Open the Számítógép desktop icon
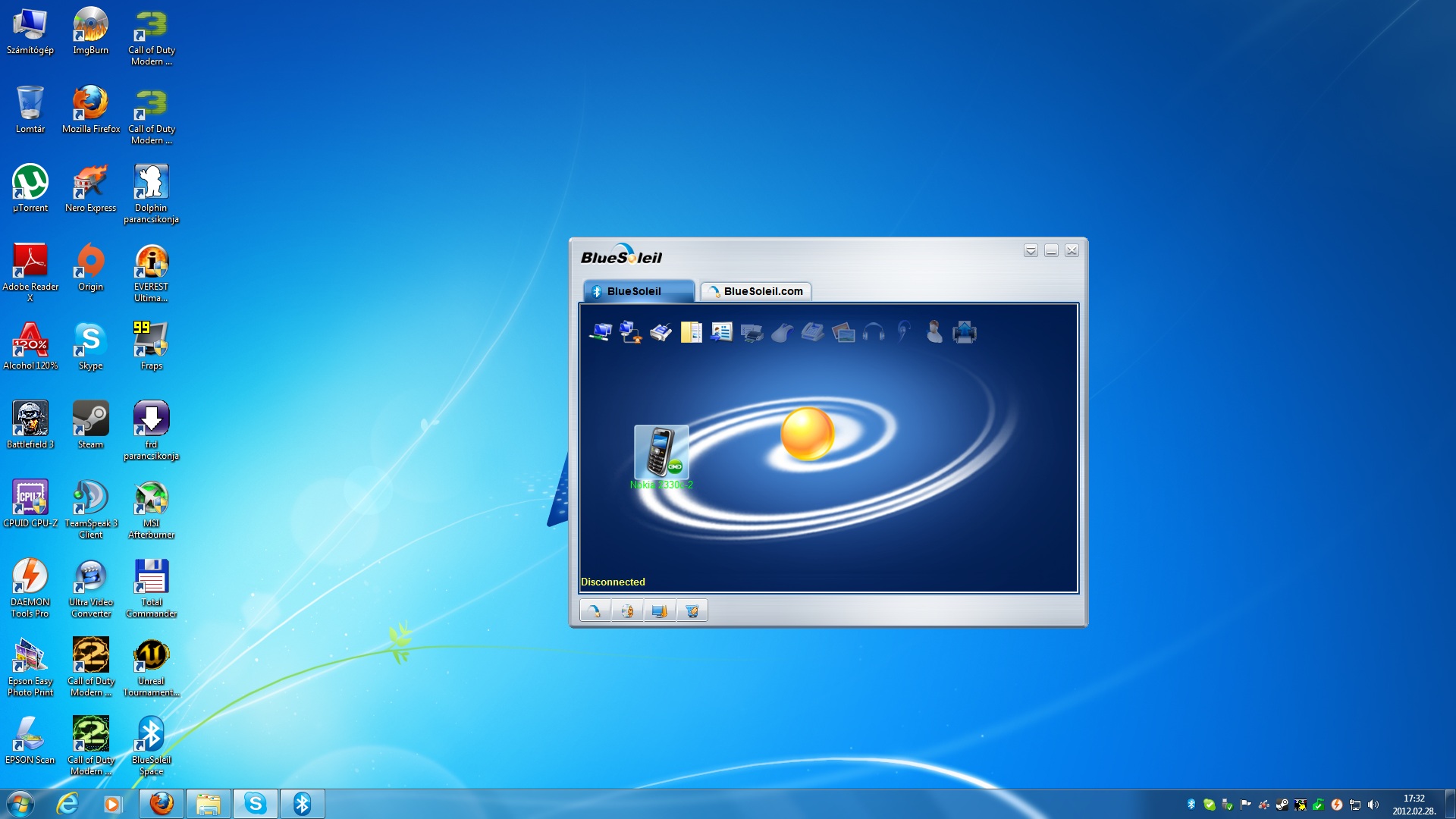The image size is (1456, 819). [x=30, y=32]
